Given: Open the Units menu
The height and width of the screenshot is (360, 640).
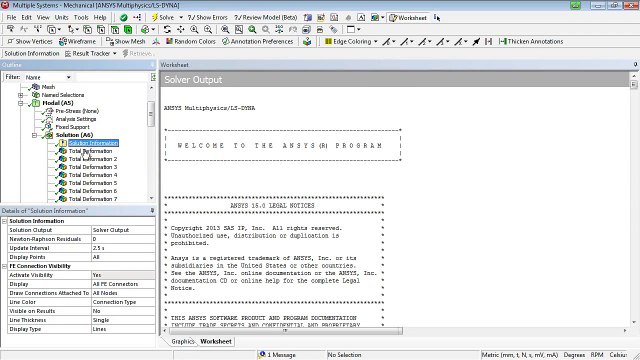Looking at the screenshot, I should coord(61,18).
